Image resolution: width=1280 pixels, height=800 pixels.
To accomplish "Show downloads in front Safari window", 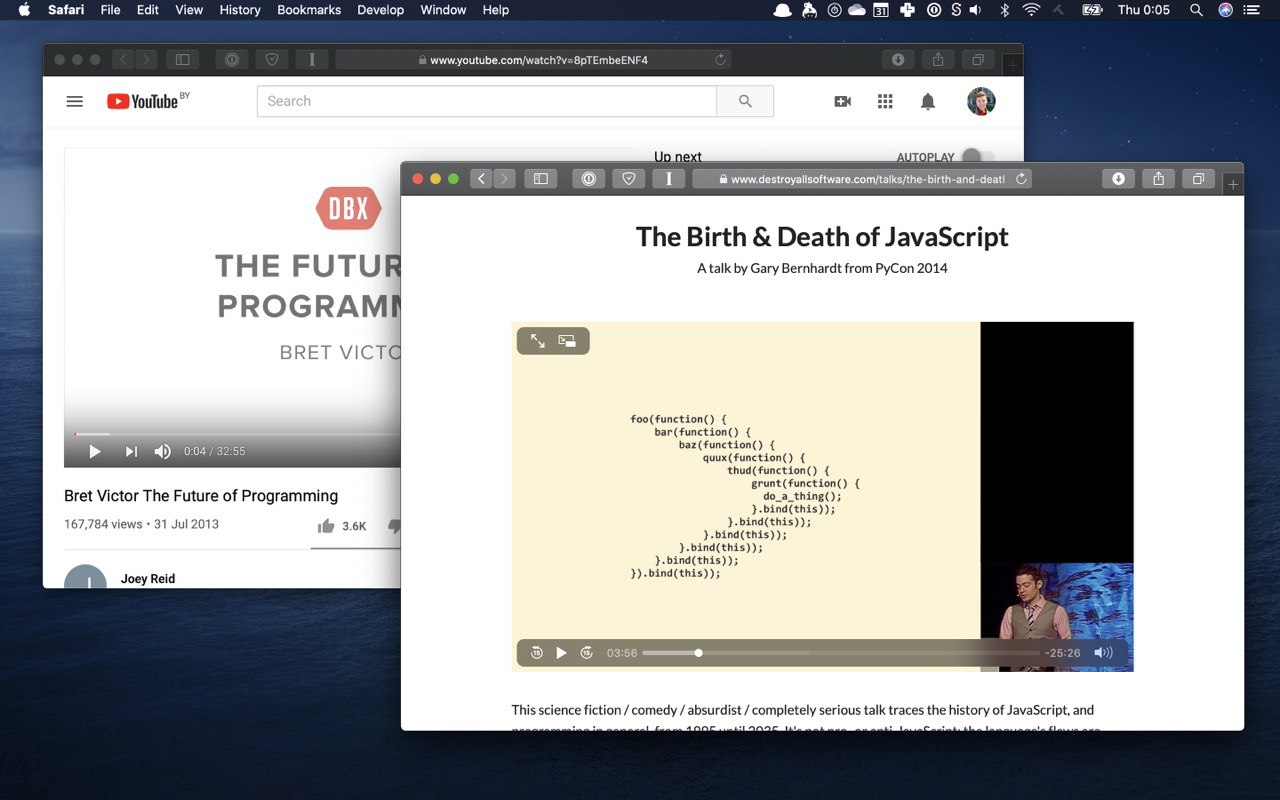I will [1118, 179].
